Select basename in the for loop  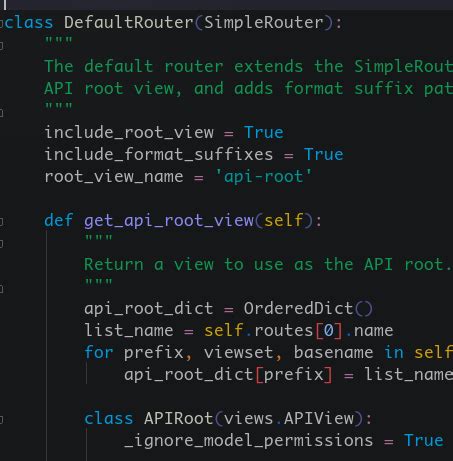pos(334,352)
